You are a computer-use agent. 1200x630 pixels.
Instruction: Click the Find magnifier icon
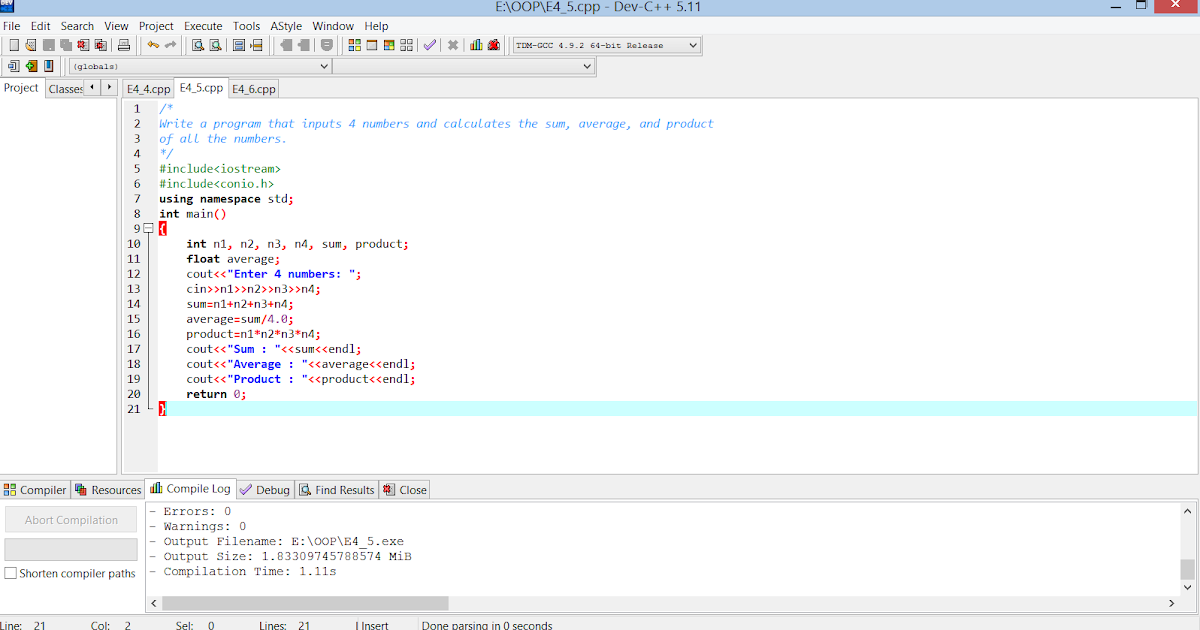(x=198, y=45)
